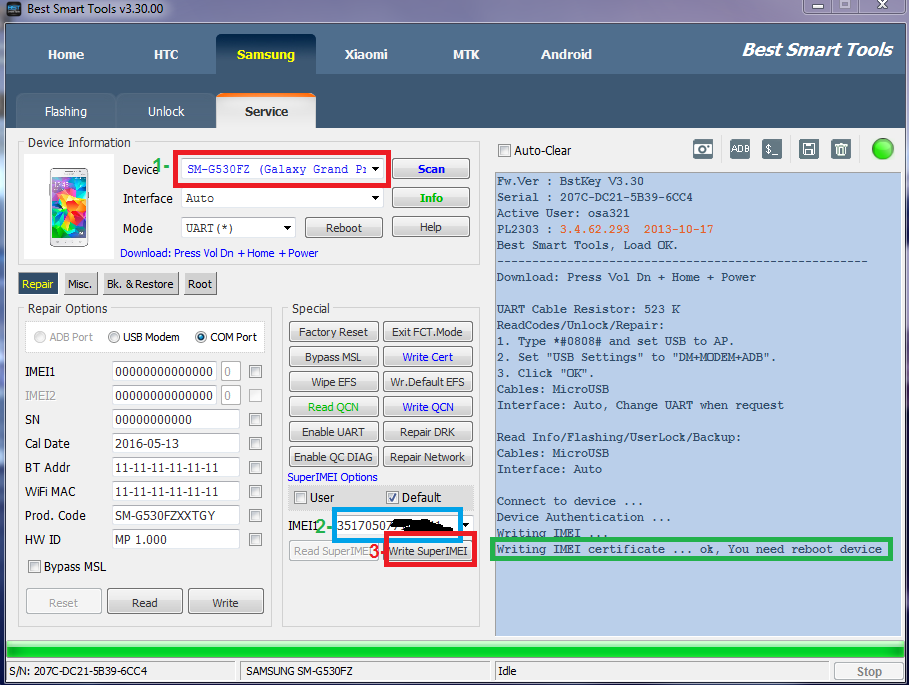Enable the Bypass MSL checkbox
The image size is (909, 685).
34,566
